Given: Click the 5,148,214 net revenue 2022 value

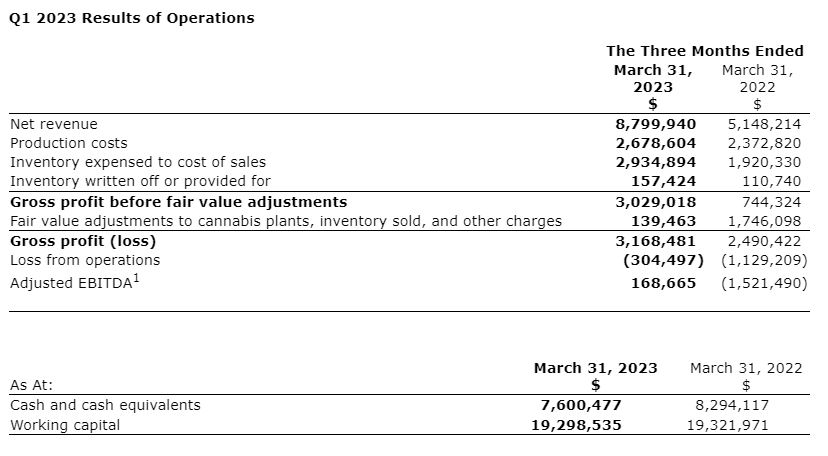Looking at the screenshot, I should [764, 125].
